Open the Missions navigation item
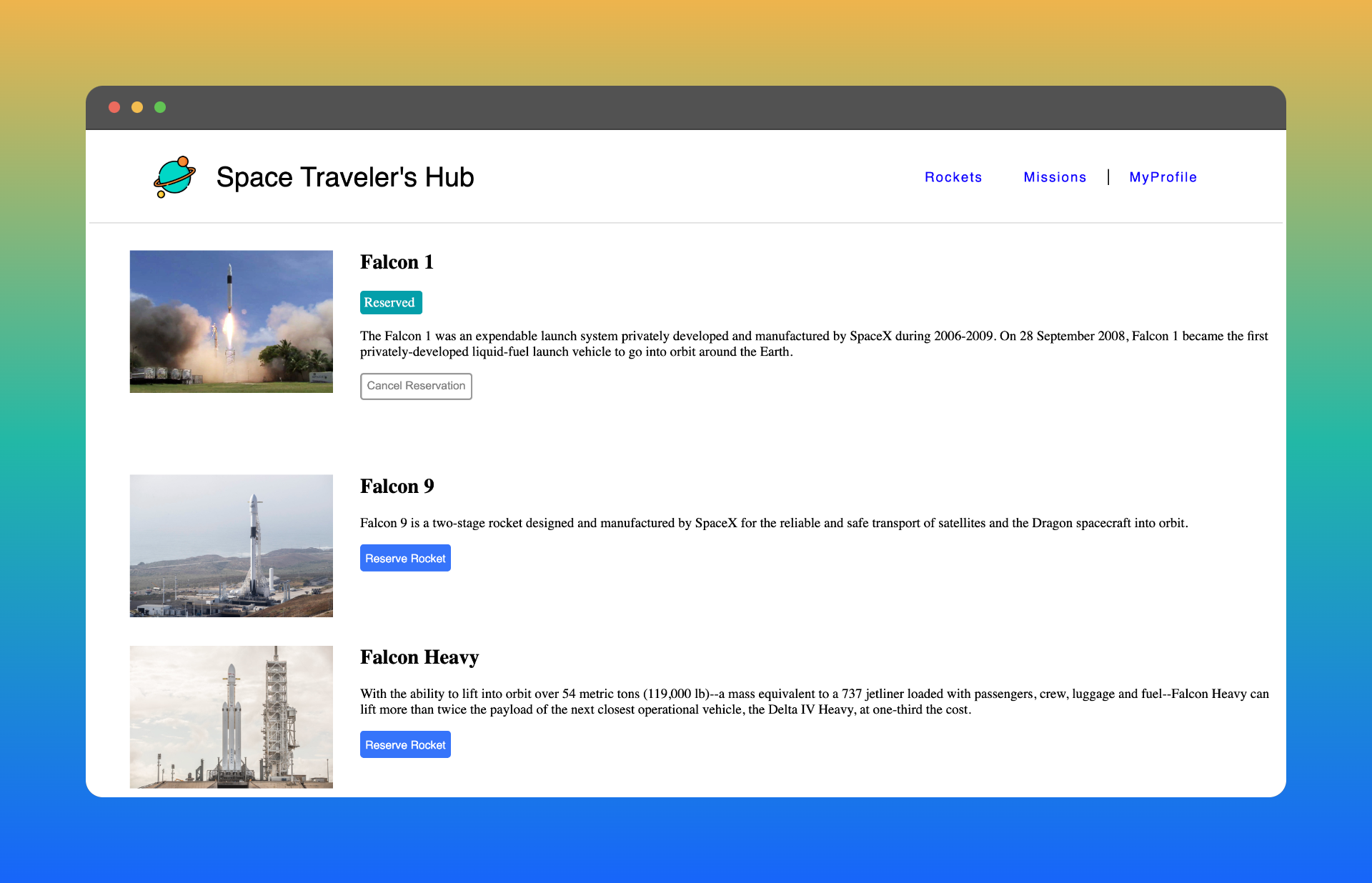This screenshot has width=1372, height=883. (1055, 177)
